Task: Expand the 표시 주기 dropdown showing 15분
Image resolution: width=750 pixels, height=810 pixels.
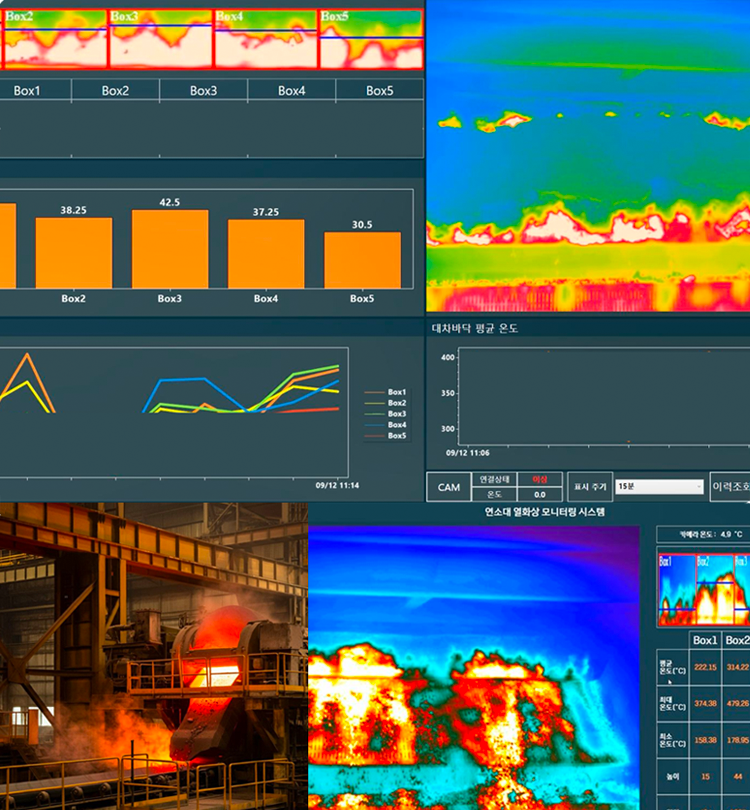Action: (660, 487)
